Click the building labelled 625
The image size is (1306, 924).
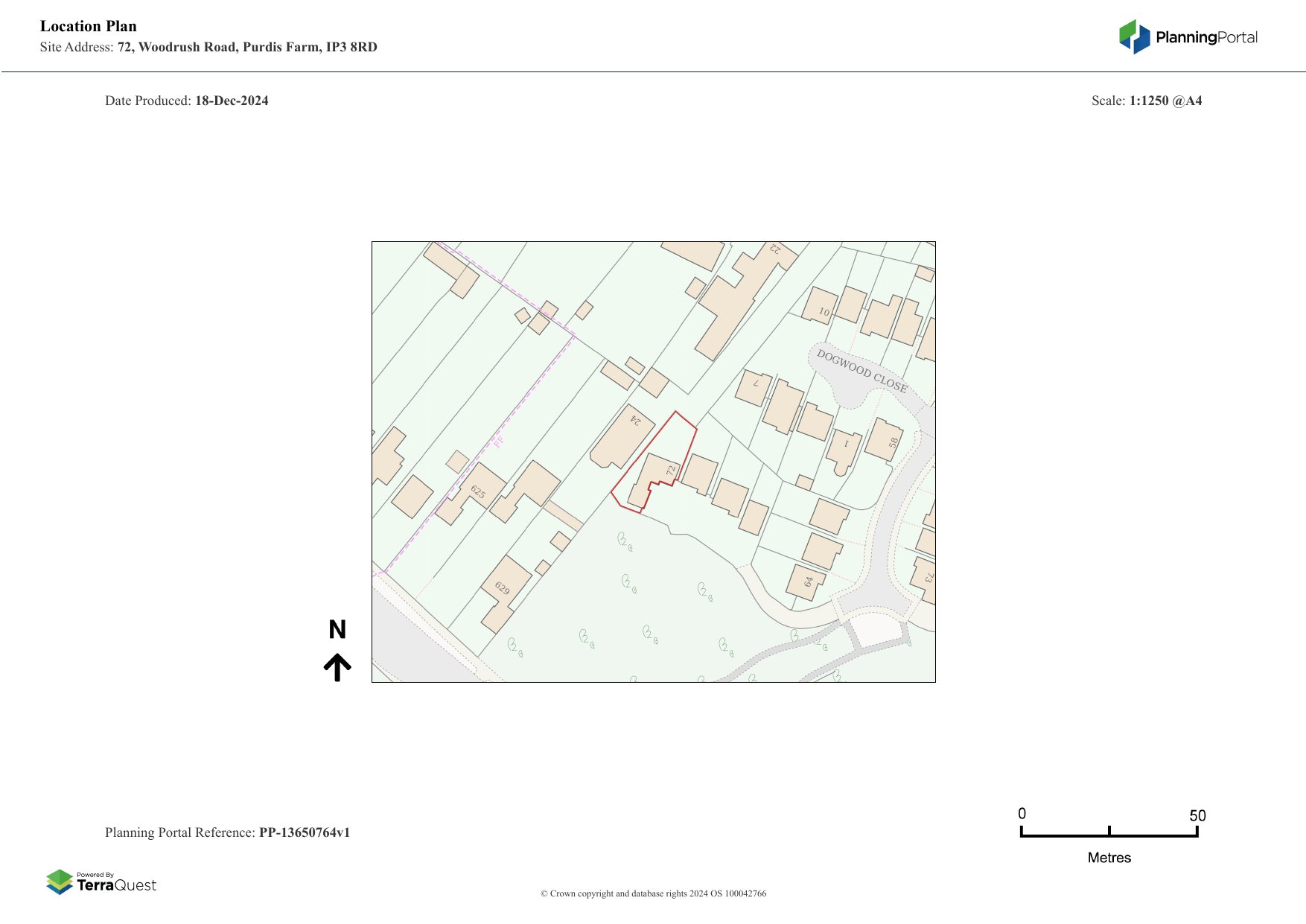pos(477,491)
